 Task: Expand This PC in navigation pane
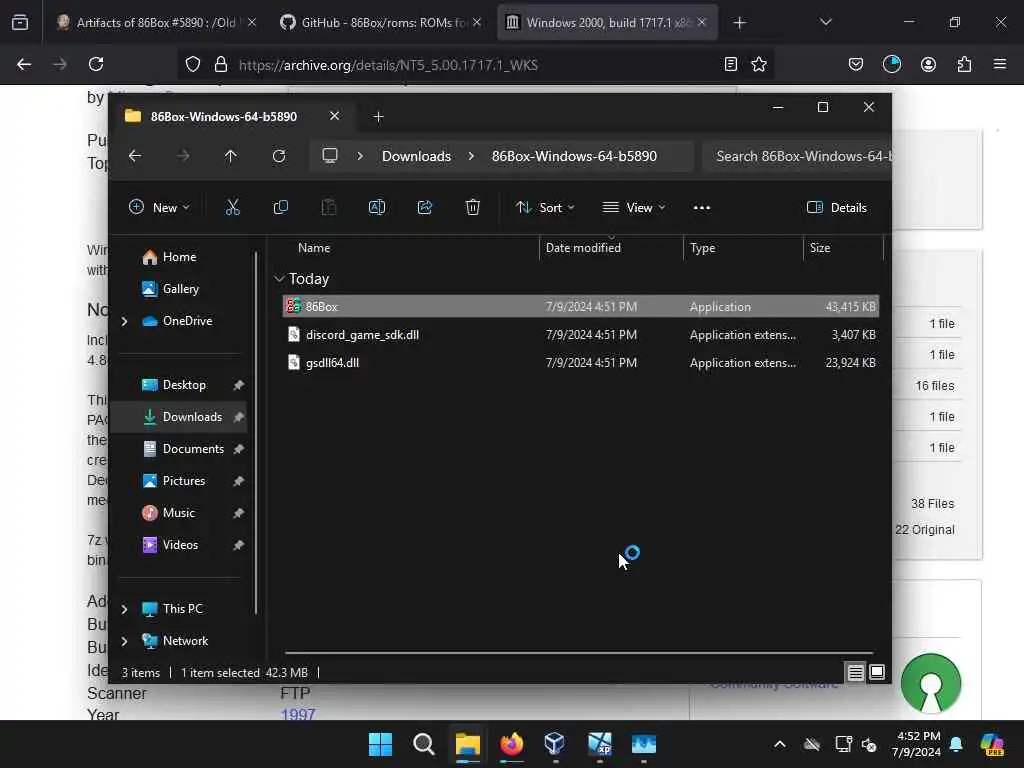[124, 609]
